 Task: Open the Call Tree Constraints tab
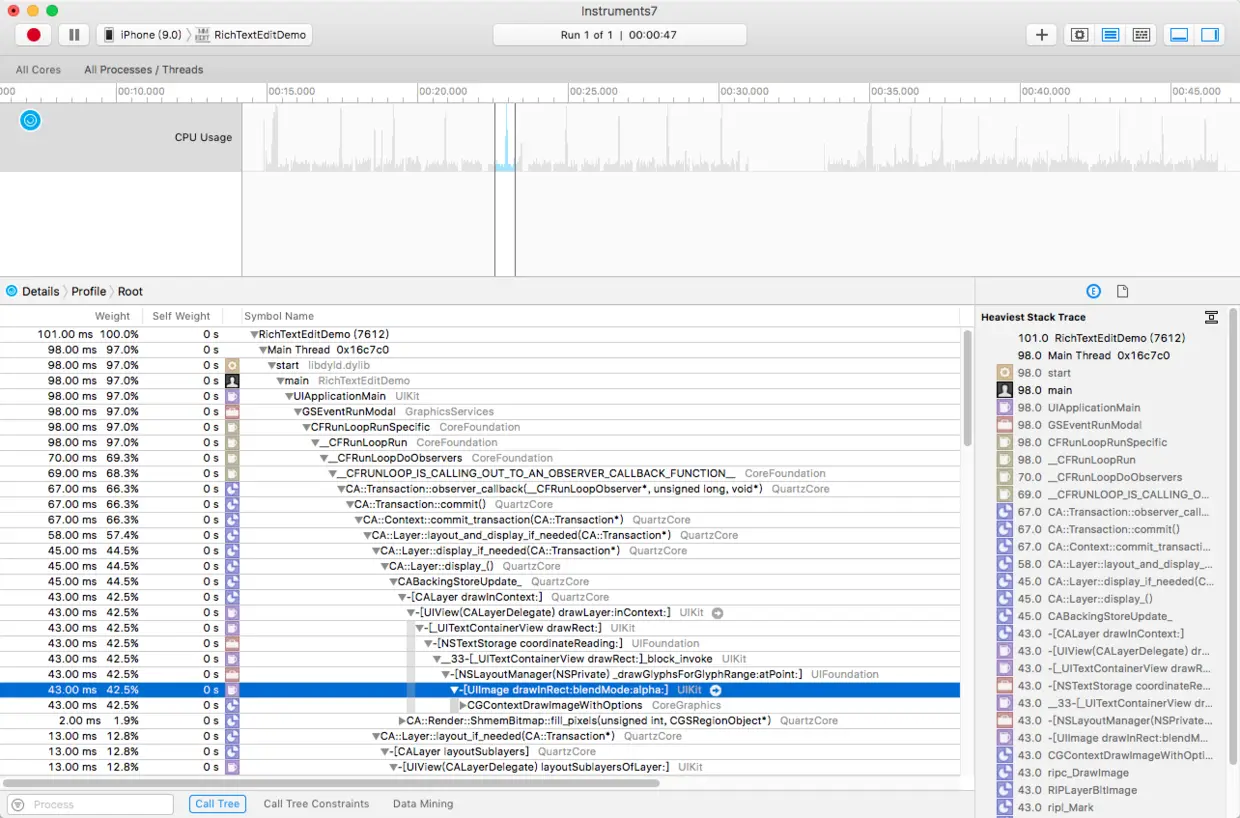pos(316,804)
